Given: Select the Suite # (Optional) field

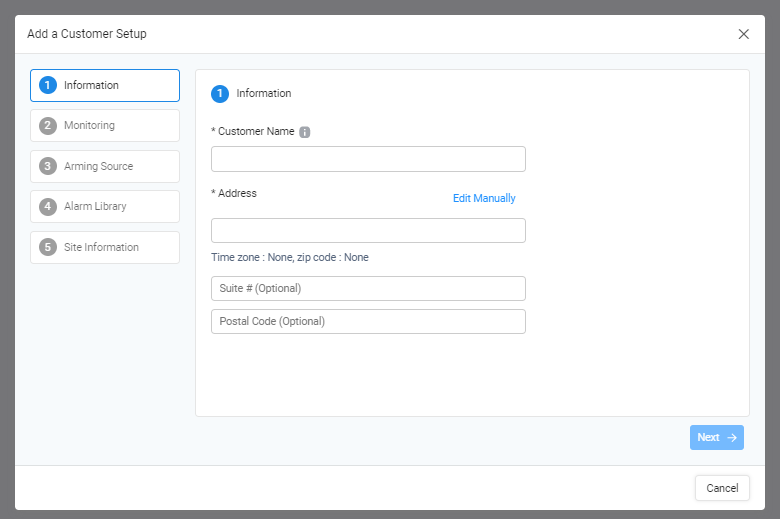Looking at the screenshot, I should click(368, 289).
